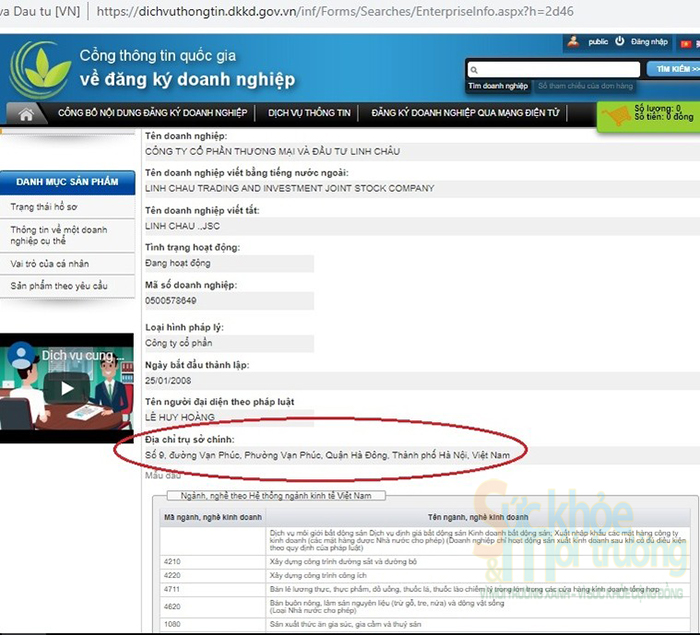700x635 pixels.
Task: Open the Dịch vụ thông tin menu
Action: 309,113
